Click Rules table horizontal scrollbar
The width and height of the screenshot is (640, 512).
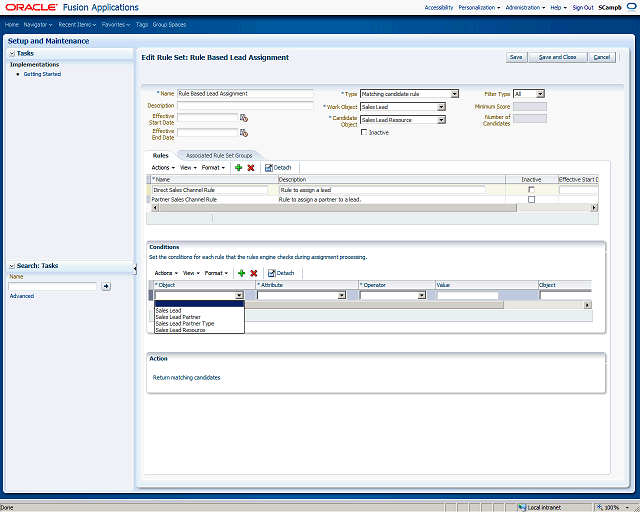[338, 207]
